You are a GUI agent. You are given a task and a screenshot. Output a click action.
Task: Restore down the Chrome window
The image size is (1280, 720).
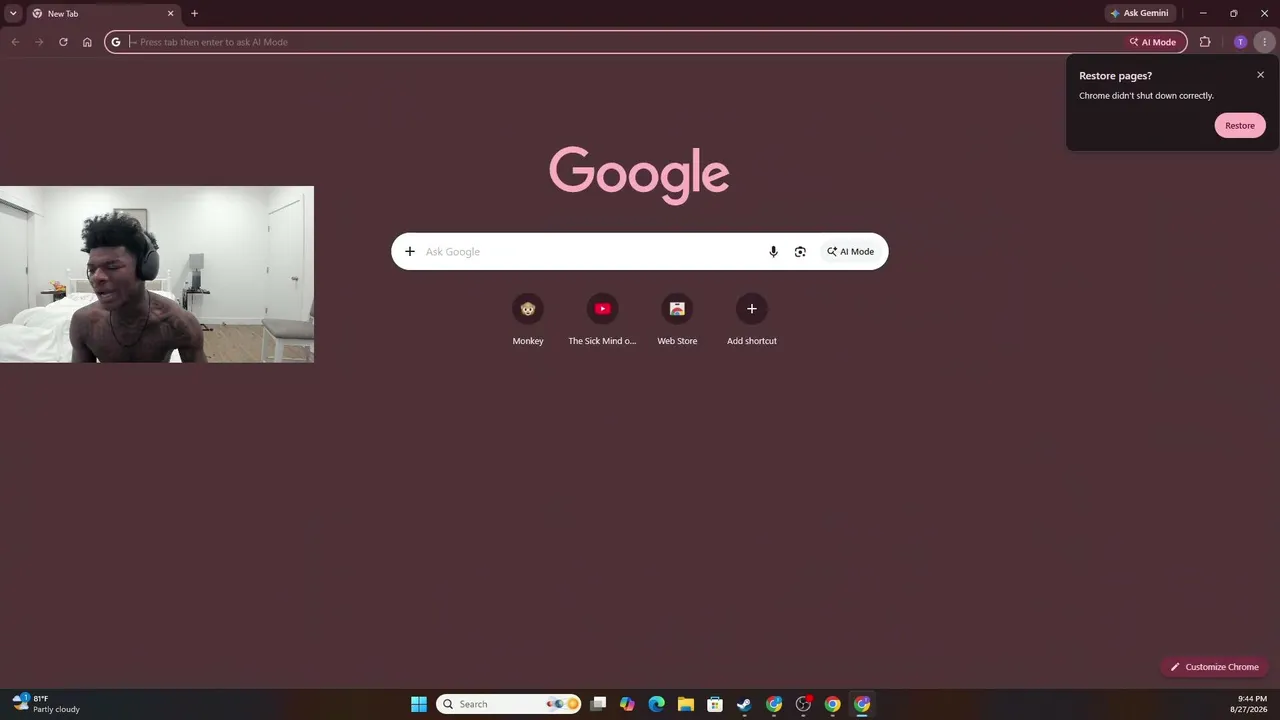point(1234,13)
